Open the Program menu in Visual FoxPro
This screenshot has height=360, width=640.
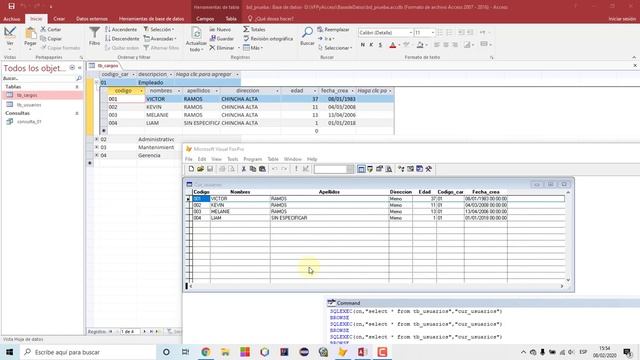pos(253,159)
